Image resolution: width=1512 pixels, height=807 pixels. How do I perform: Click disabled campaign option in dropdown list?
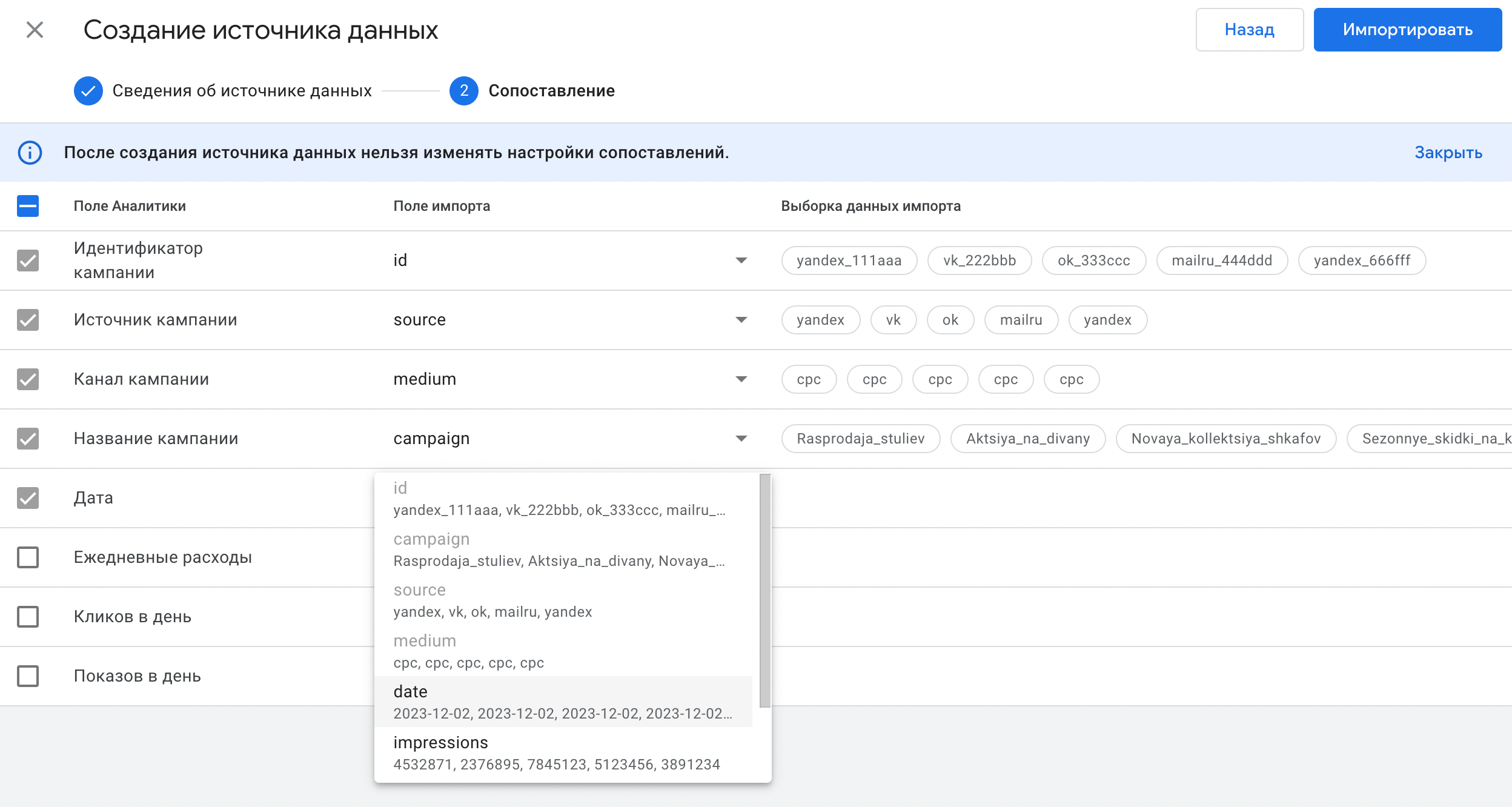(563, 549)
